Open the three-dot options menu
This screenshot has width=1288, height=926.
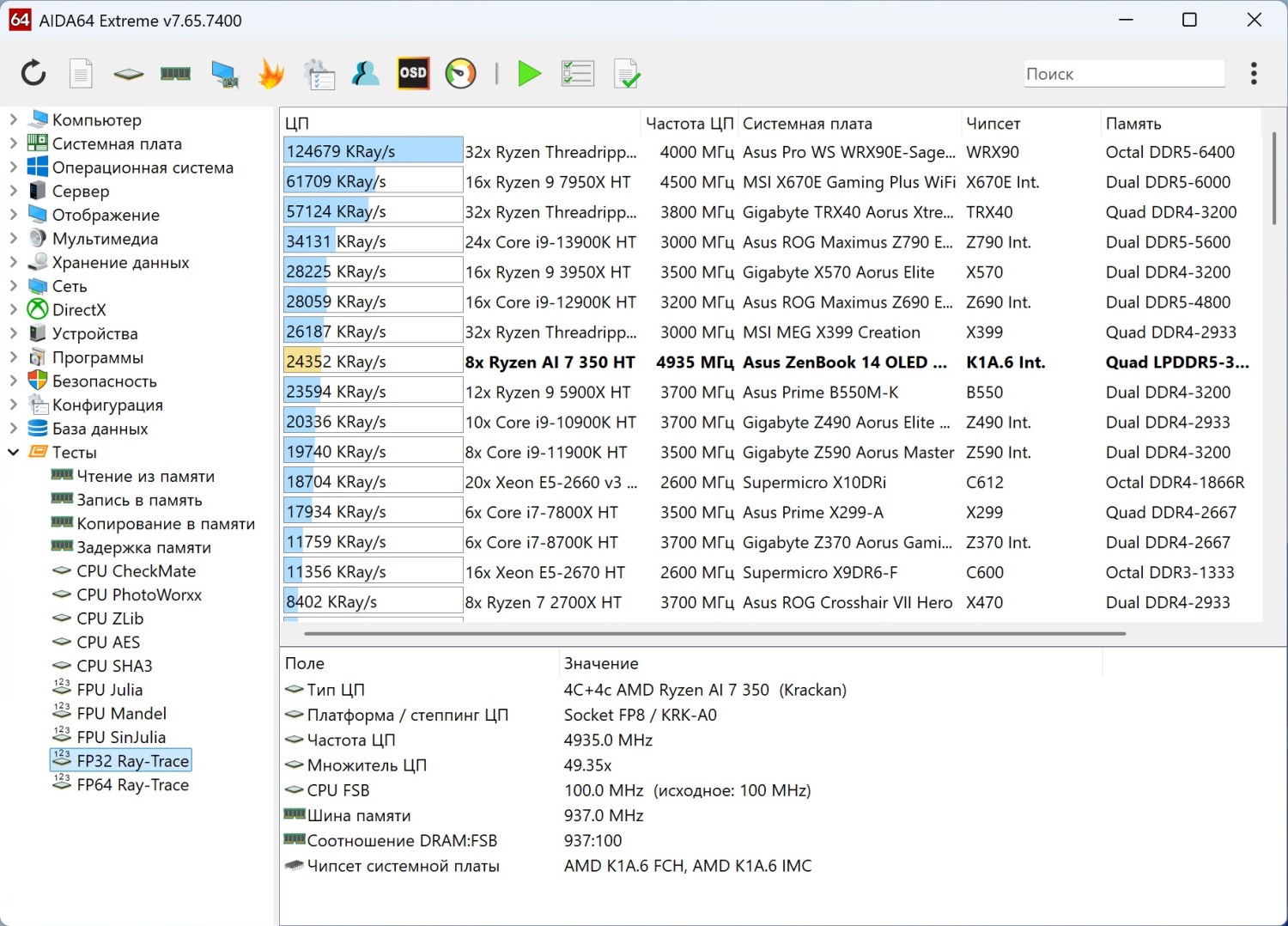tap(1254, 74)
